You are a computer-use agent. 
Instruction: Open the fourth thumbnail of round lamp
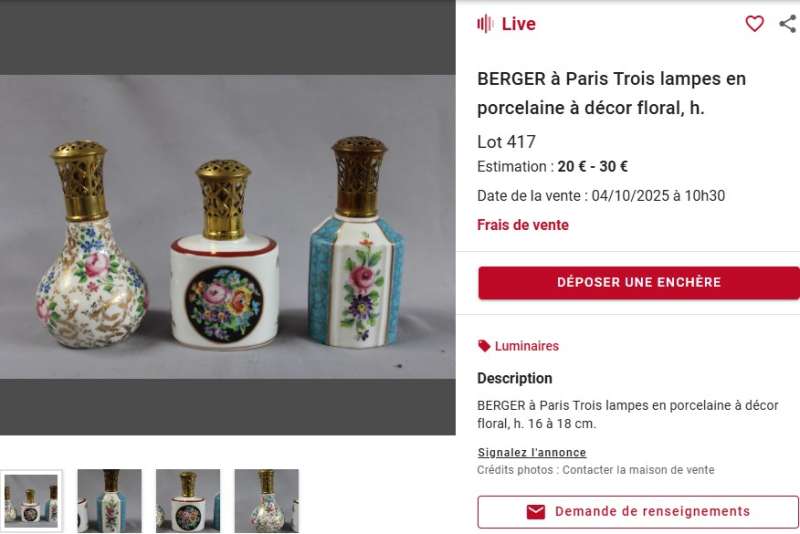click(x=266, y=500)
